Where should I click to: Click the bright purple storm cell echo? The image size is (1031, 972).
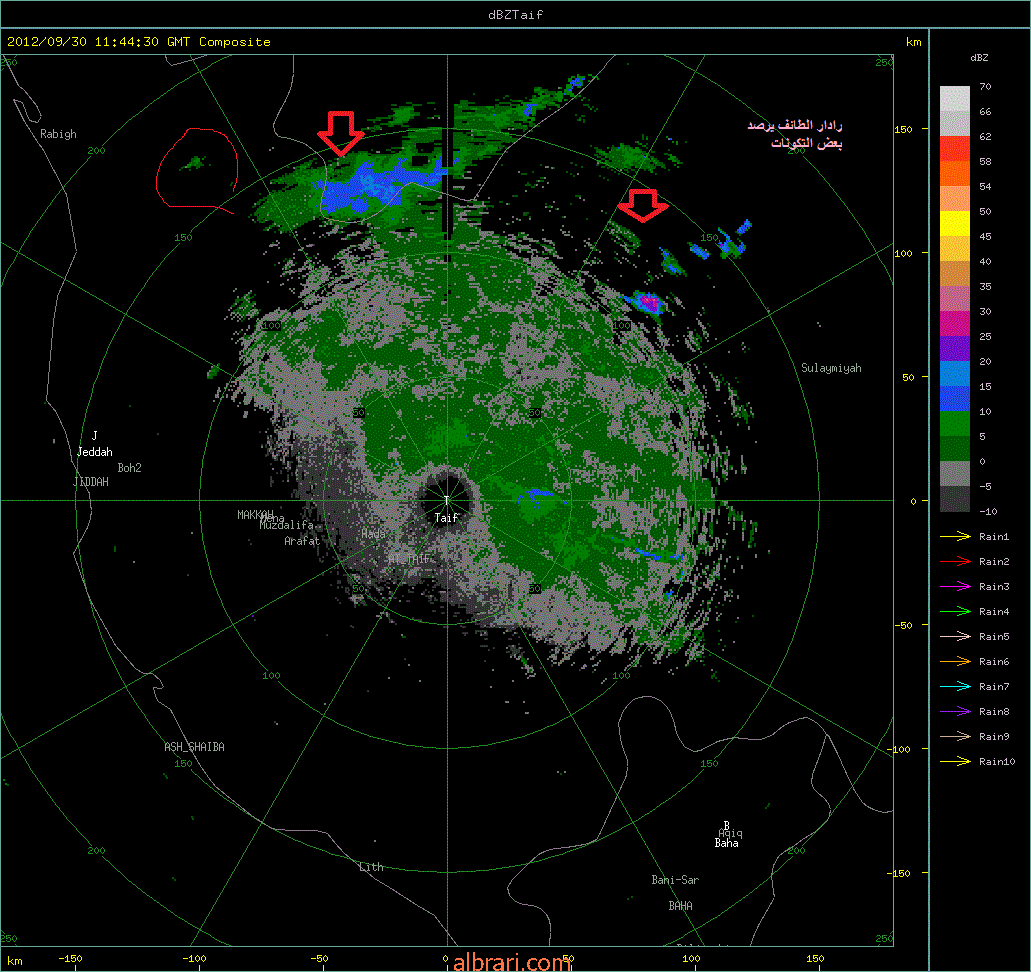click(648, 303)
